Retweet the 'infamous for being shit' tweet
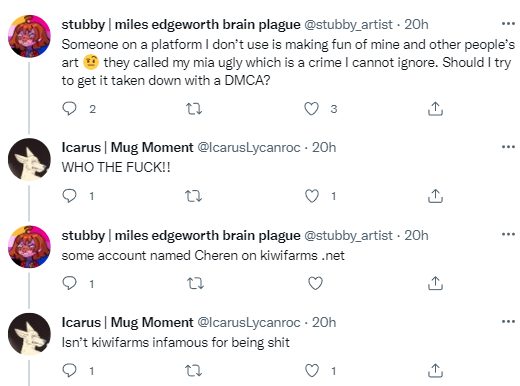This screenshot has height=386, width=520. coord(194,371)
